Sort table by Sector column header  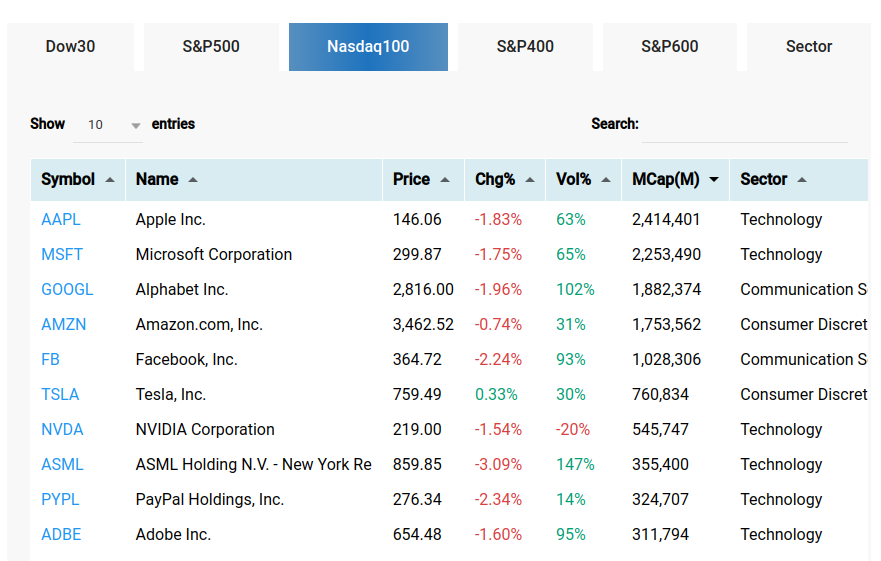[x=799, y=180]
